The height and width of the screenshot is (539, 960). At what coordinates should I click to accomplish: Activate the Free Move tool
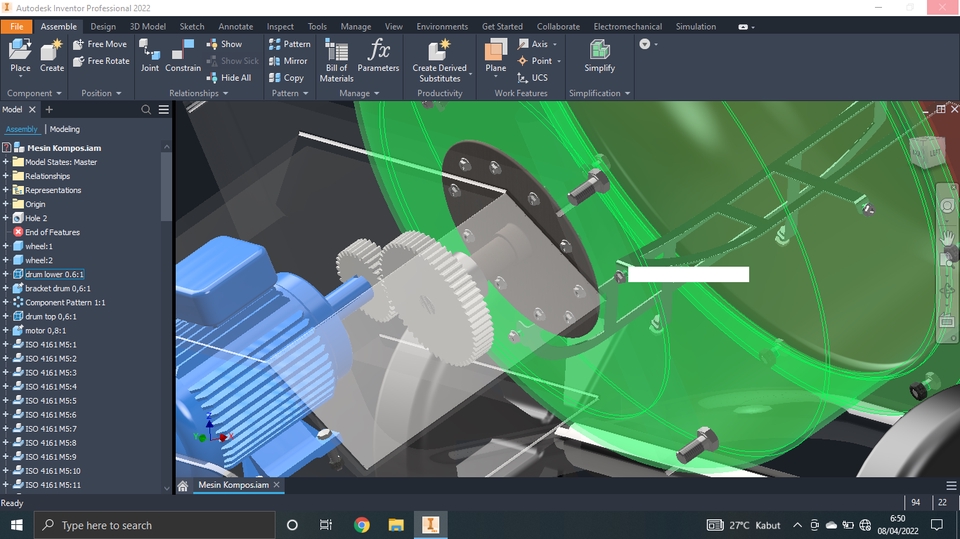100,44
